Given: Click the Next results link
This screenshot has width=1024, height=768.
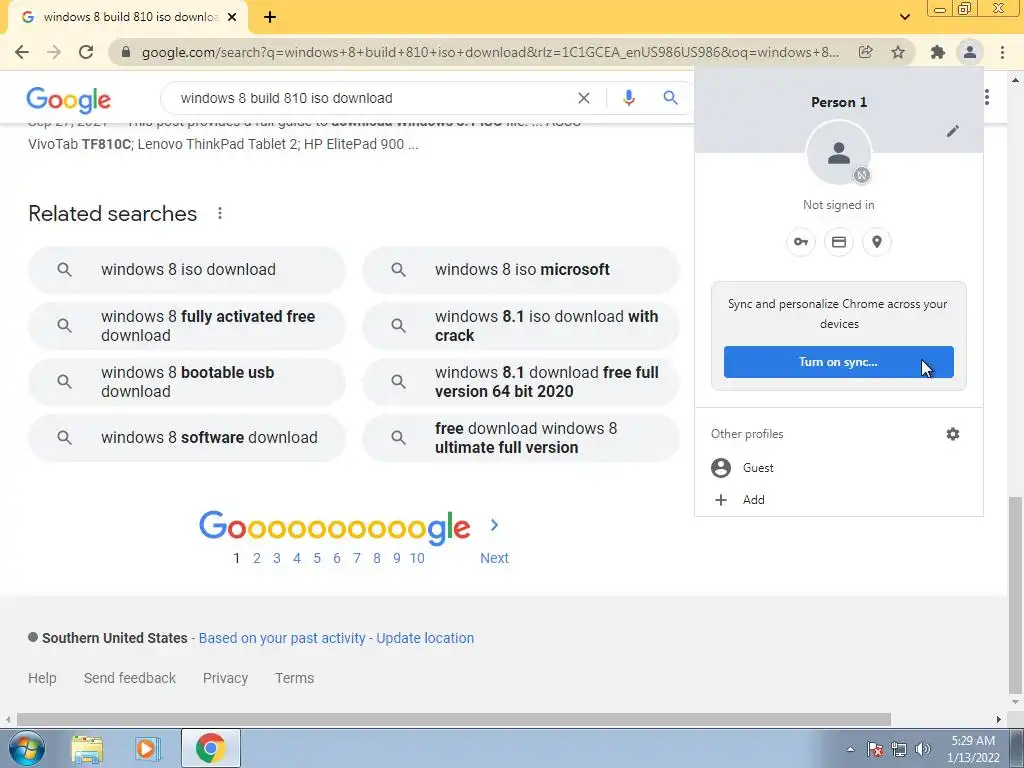Looking at the screenshot, I should tap(494, 558).
